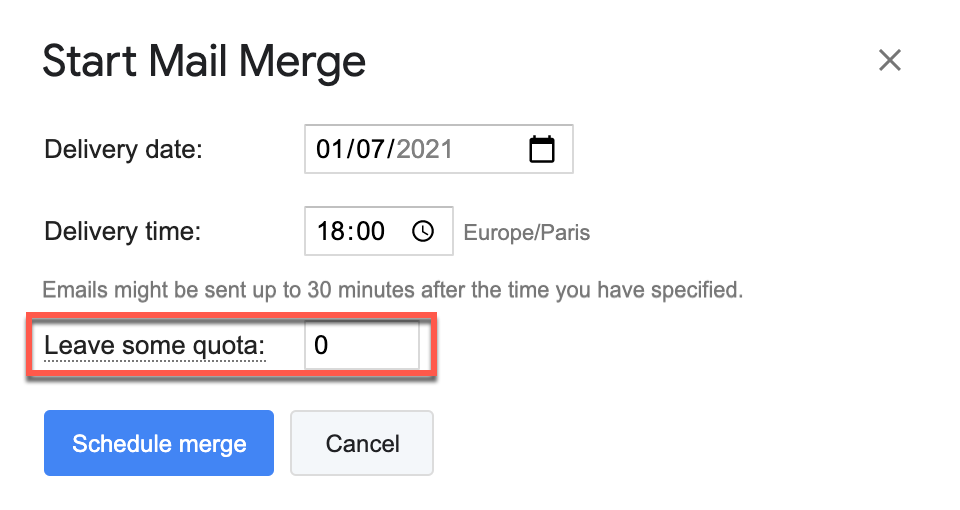Click the Europe/Paris timezone text
Image resolution: width=960 pixels, height=510 pixels.
tap(526, 233)
